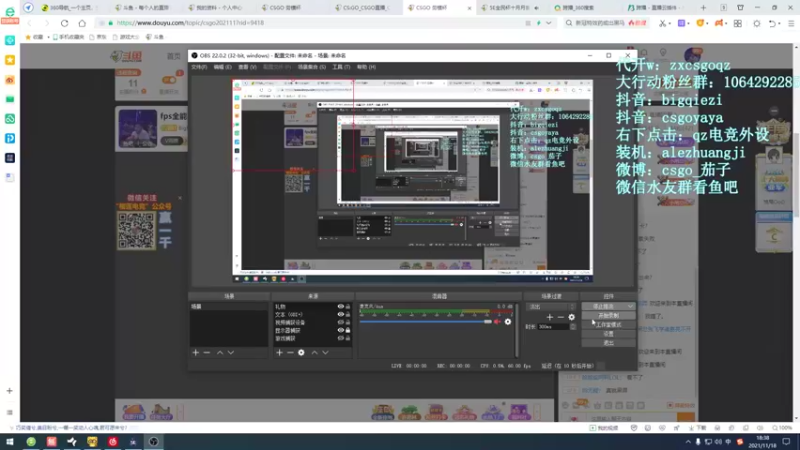Open the first OBS menu bar item
This screenshot has width=800, height=450.
coord(199,67)
